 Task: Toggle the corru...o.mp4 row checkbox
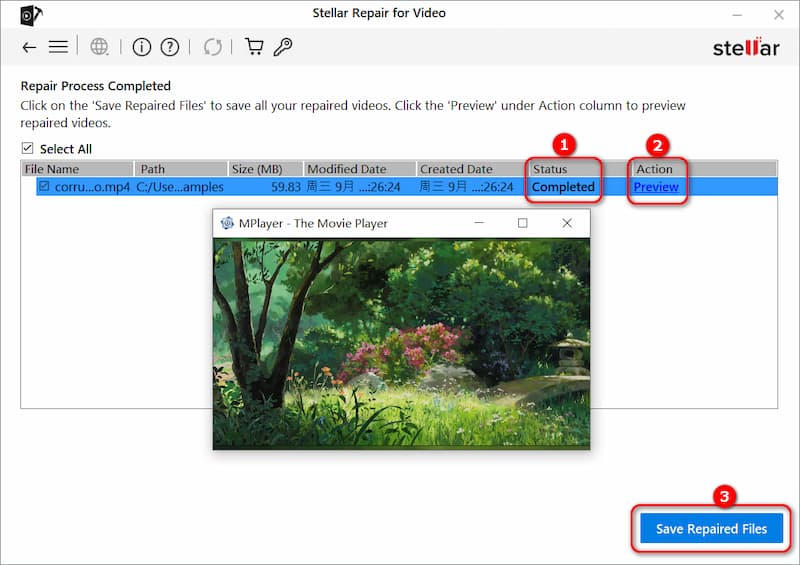[44, 186]
